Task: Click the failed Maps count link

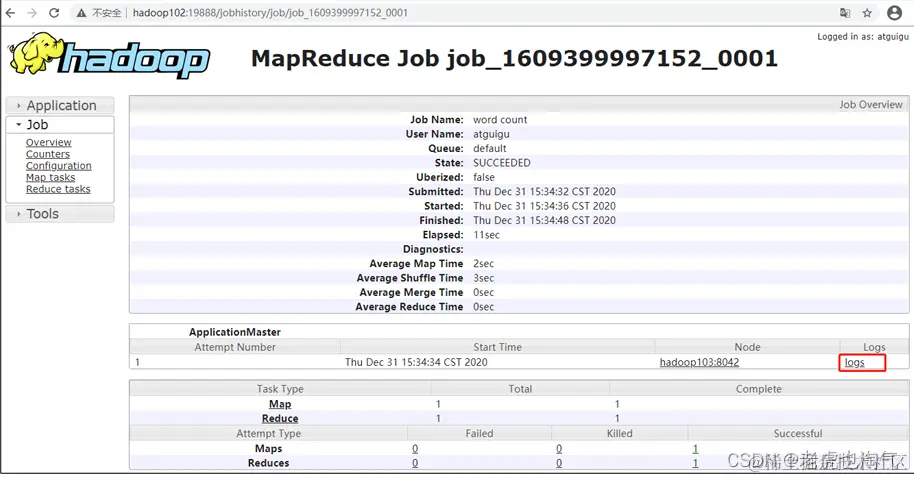Action: click(x=415, y=449)
